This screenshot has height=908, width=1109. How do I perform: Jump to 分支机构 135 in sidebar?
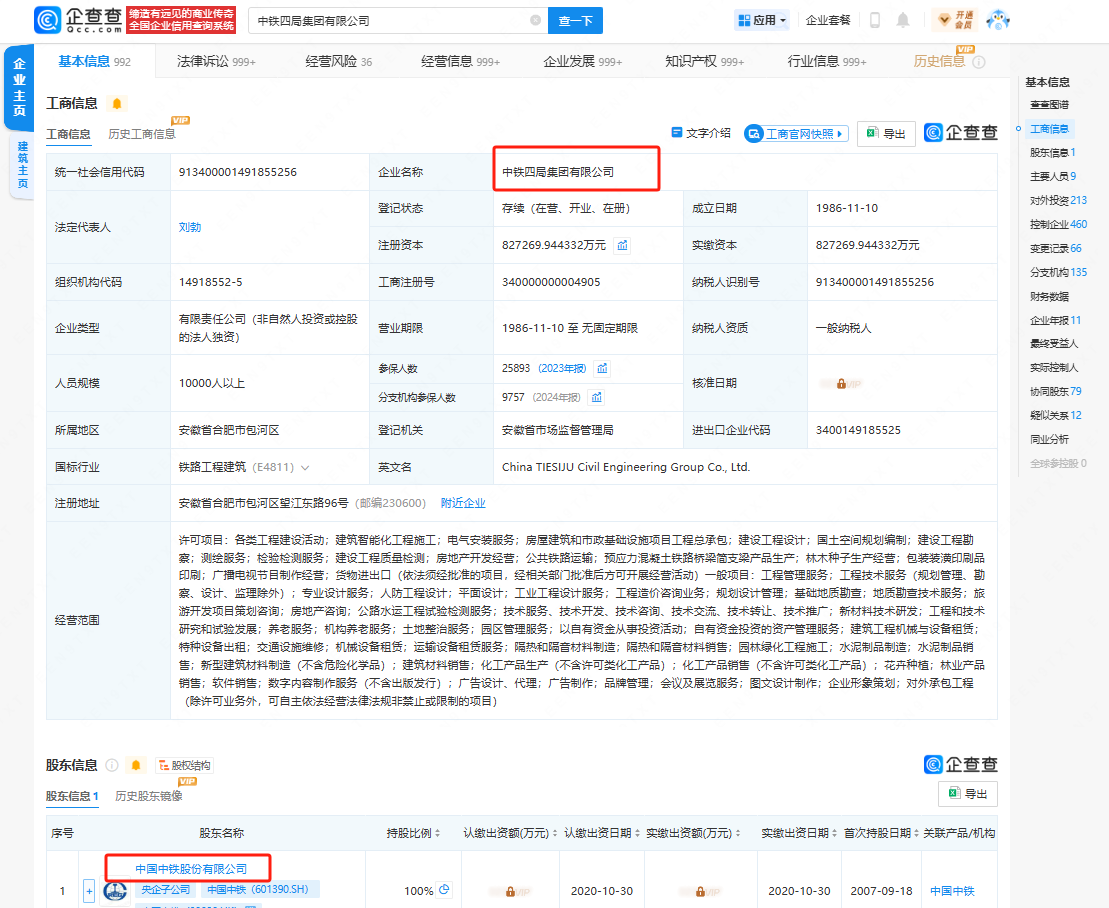pyautogui.click(x=1058, y=272)
